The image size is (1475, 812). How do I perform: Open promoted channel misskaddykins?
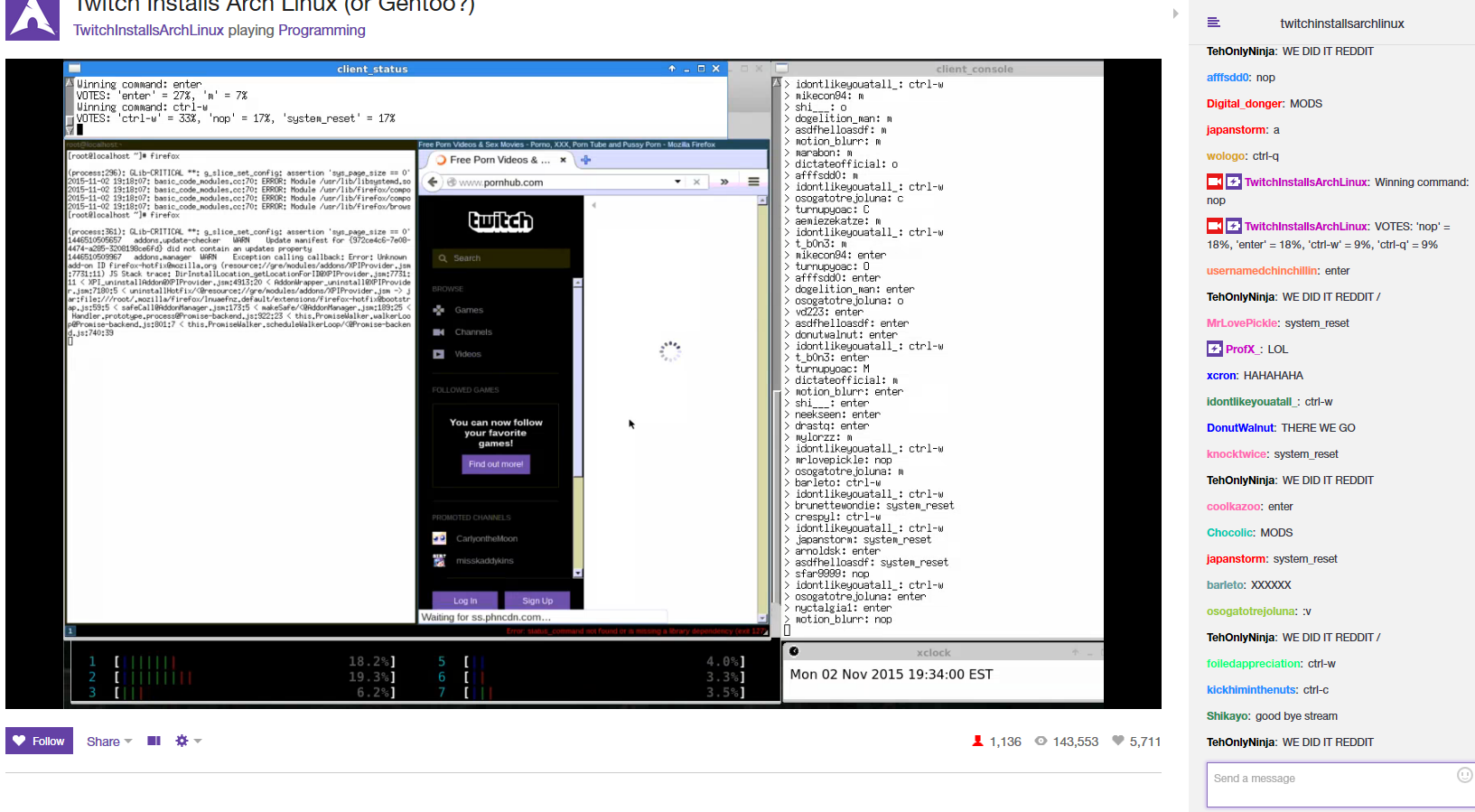click(x=485, y=561)
